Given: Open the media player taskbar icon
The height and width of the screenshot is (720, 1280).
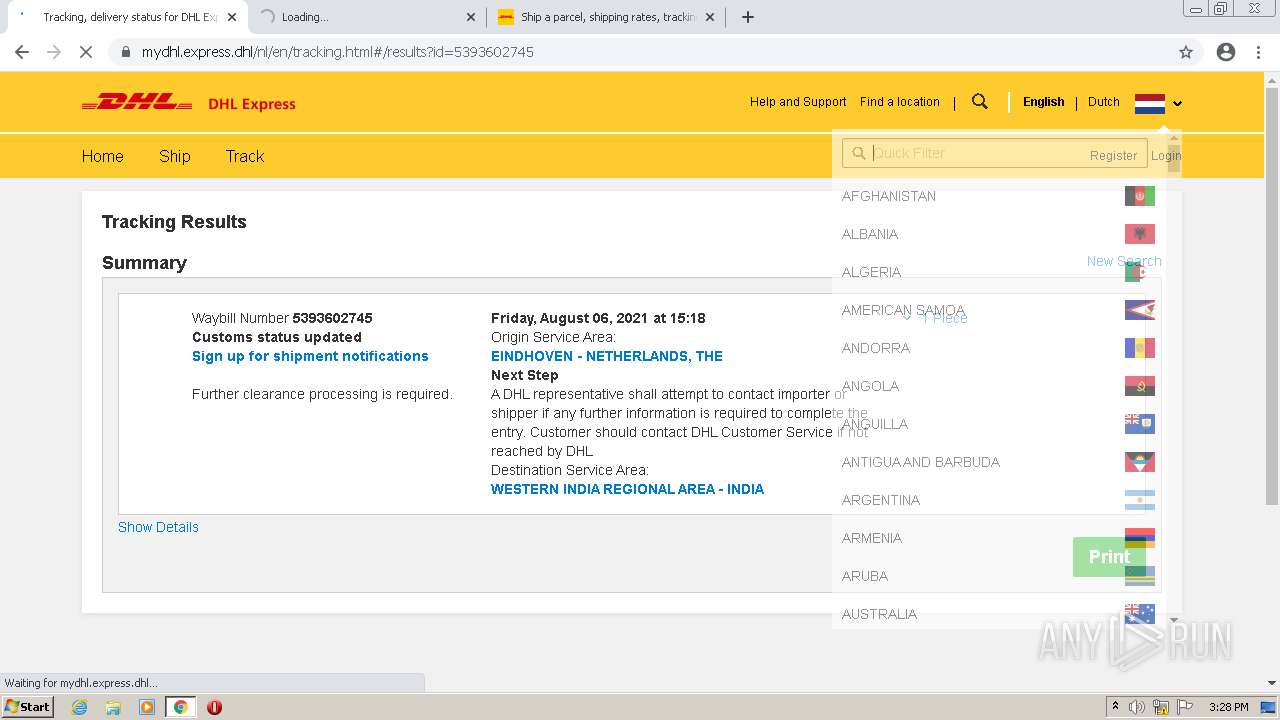Looking at the screenshot, I should pyautogui.click(x=147, y=707).
